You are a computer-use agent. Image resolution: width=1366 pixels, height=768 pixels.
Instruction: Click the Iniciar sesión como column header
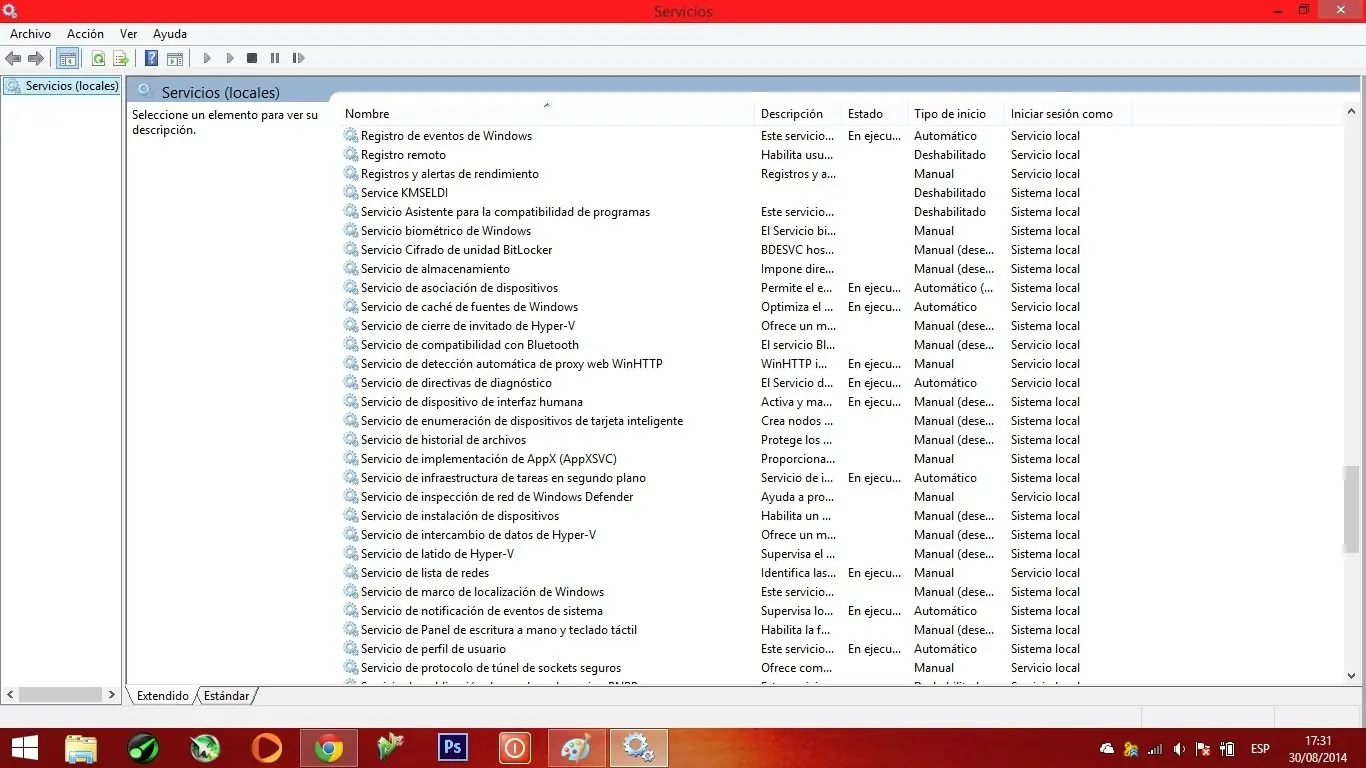pos(1068,114)
